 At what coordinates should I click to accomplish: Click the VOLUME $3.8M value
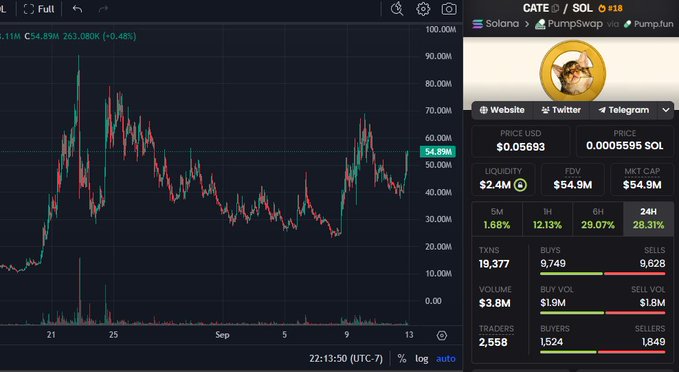495,303
